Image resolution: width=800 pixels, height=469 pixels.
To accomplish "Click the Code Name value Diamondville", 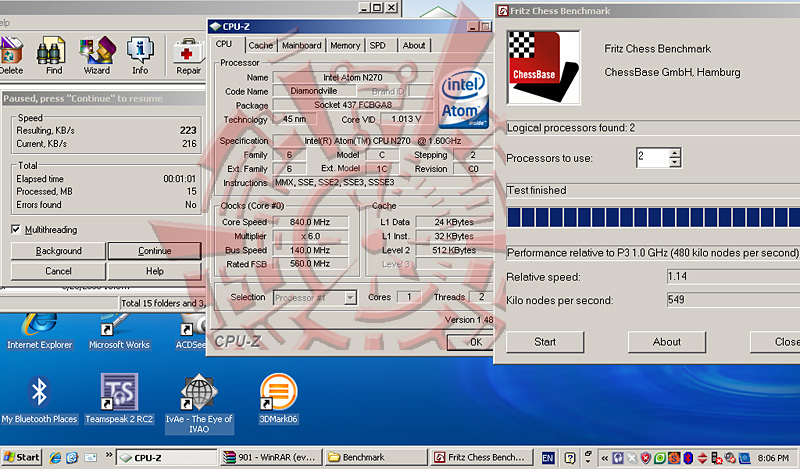I will [314, 91].
